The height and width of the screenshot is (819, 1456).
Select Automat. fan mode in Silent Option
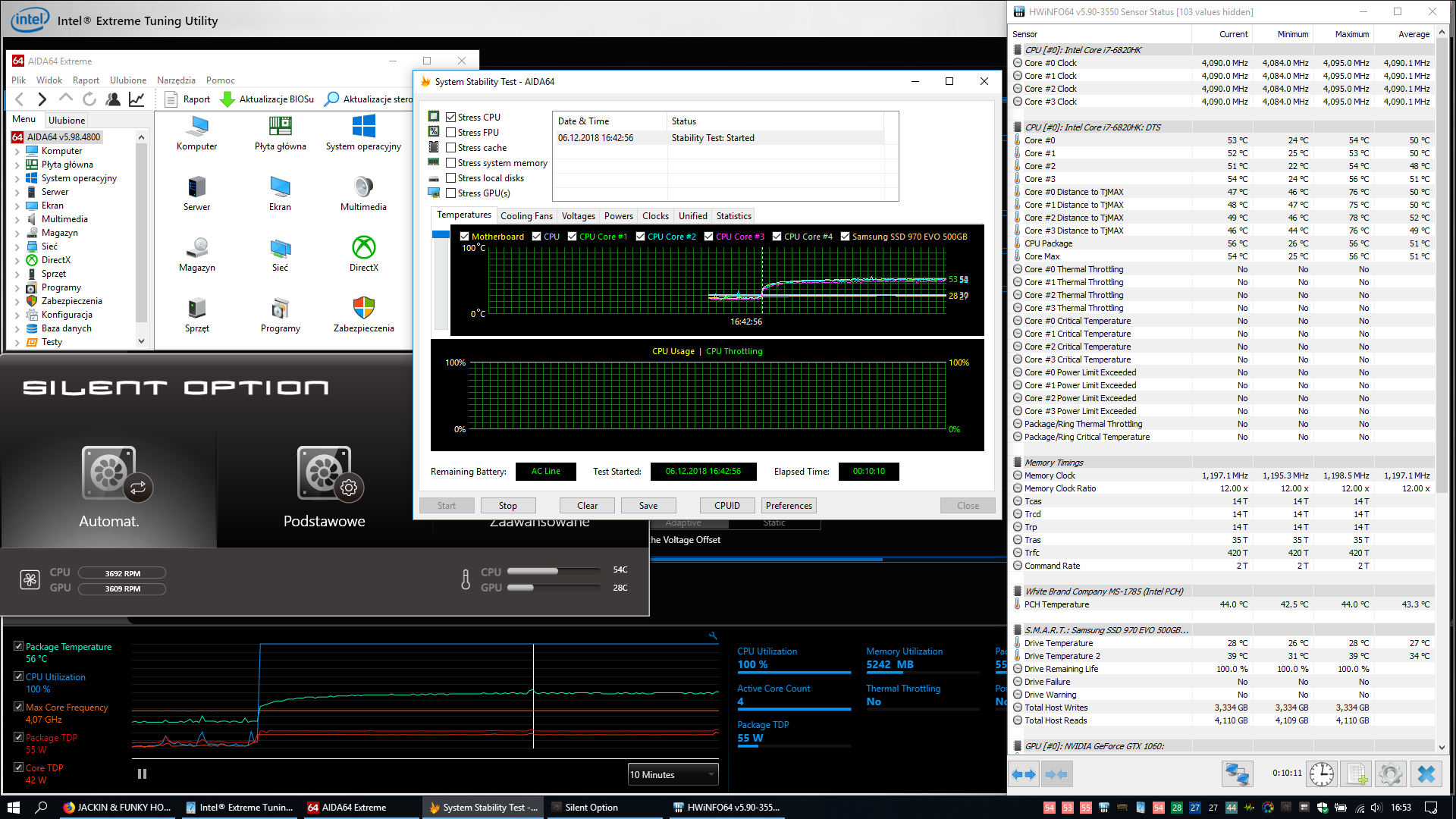tap(109, 485)
